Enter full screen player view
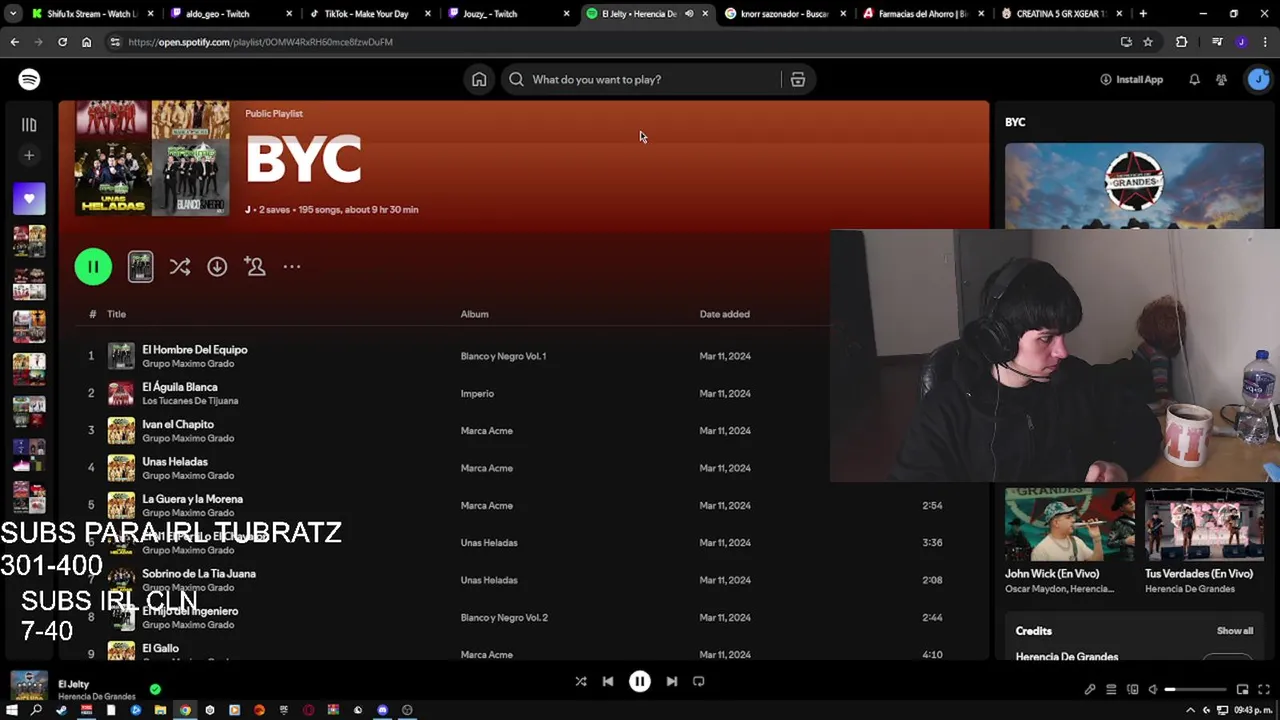 coord(1263,689)
